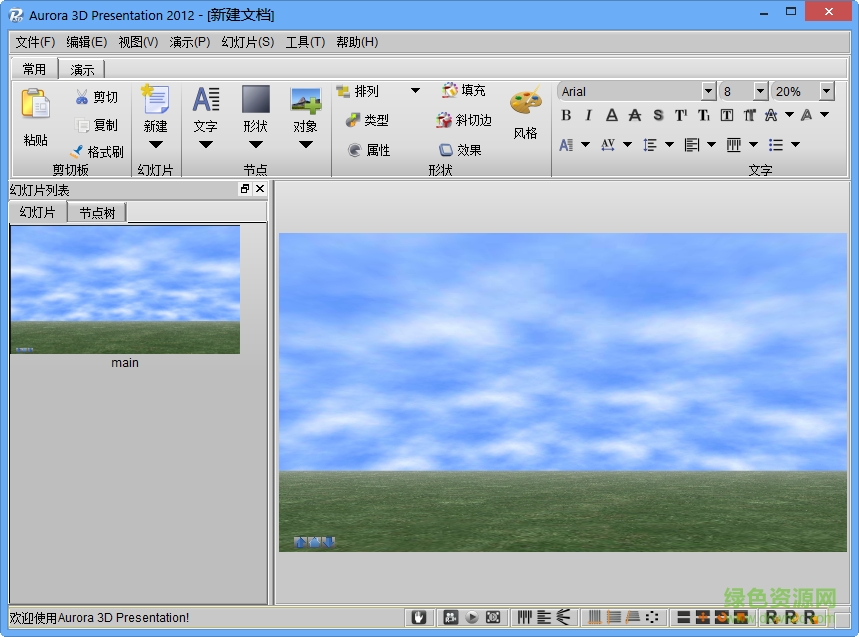859x637 pixels.
Task: Select the main slide thumbnail
Action: coord(124,289)
